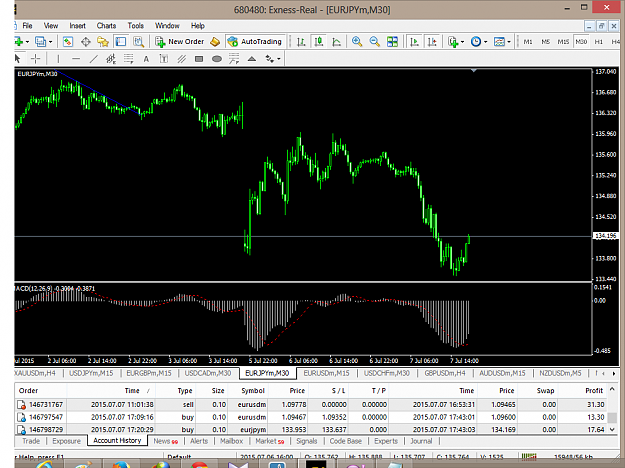Select the Horizontal Line tool
Viewport: 625px width, 468px height.
pos(76,59)
